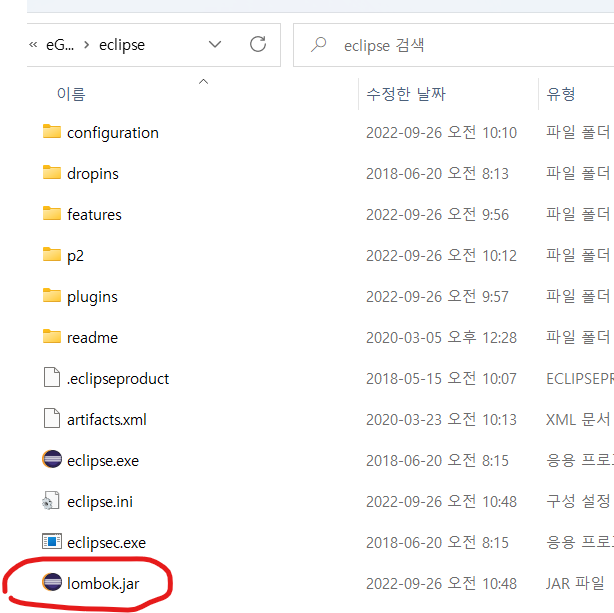The image size is (614, 613).
Task: Select the features folder name
Action: pos(94,215)
